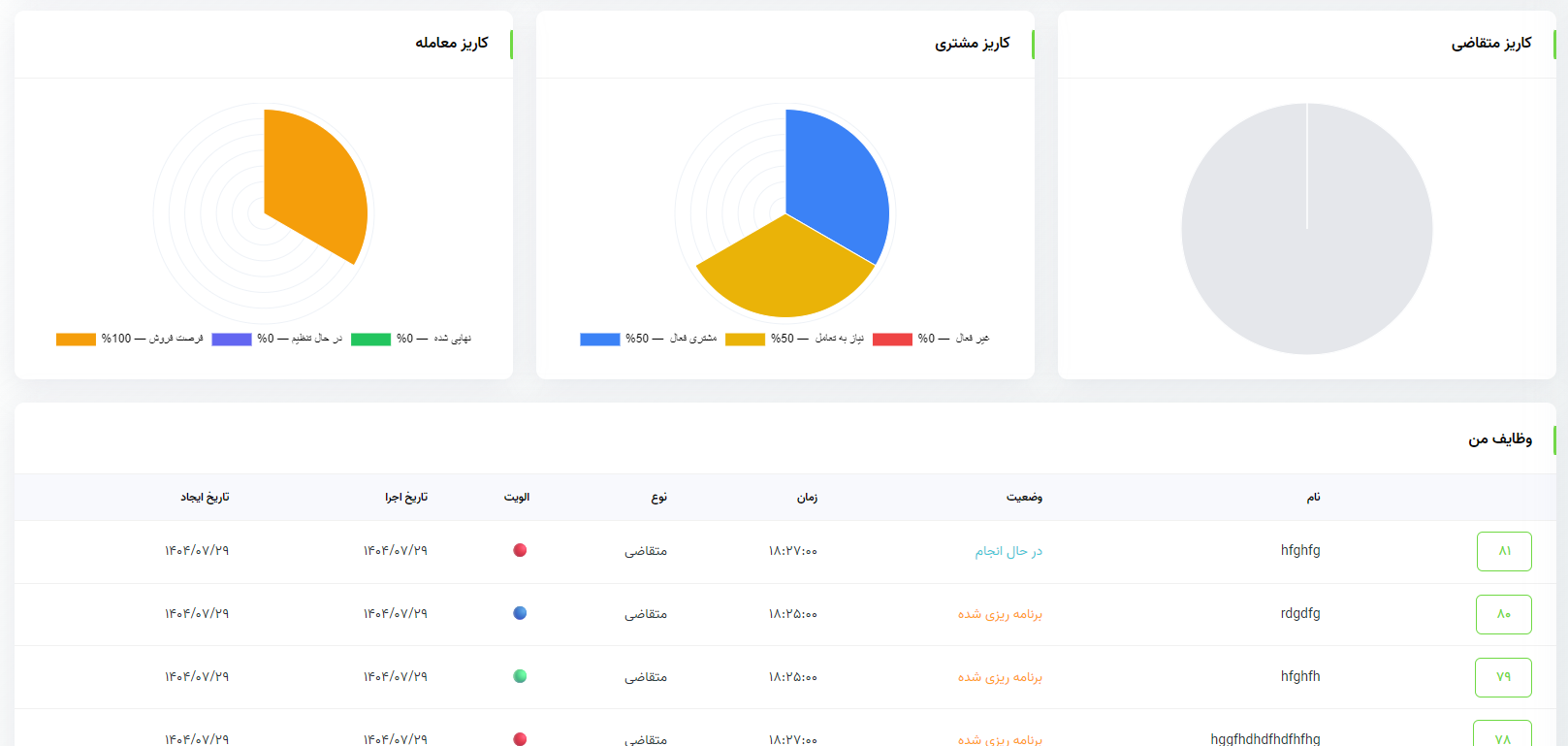Toggle the مشتری فعال legend item
The height and width of the screenshot is (746, 1568).
click(649, 339)
